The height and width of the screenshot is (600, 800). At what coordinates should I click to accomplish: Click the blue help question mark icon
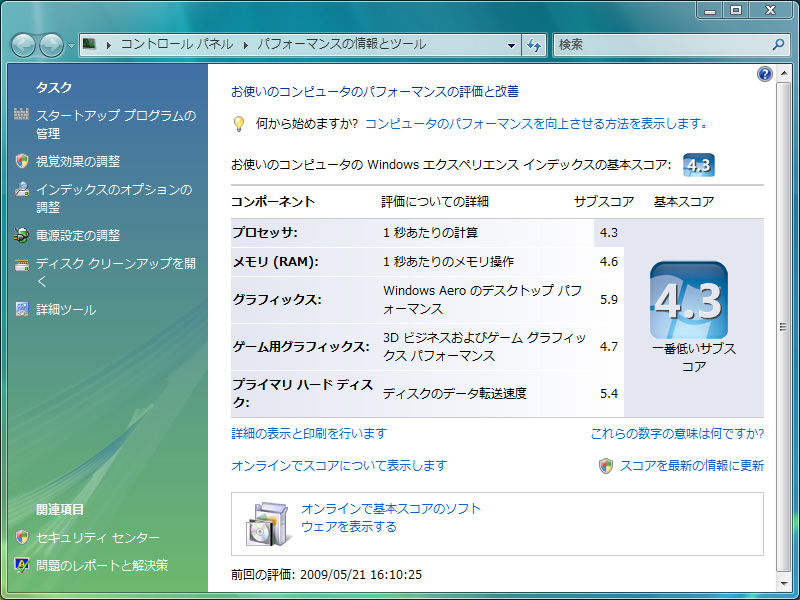pyautogui.click(x=765, y=75)
